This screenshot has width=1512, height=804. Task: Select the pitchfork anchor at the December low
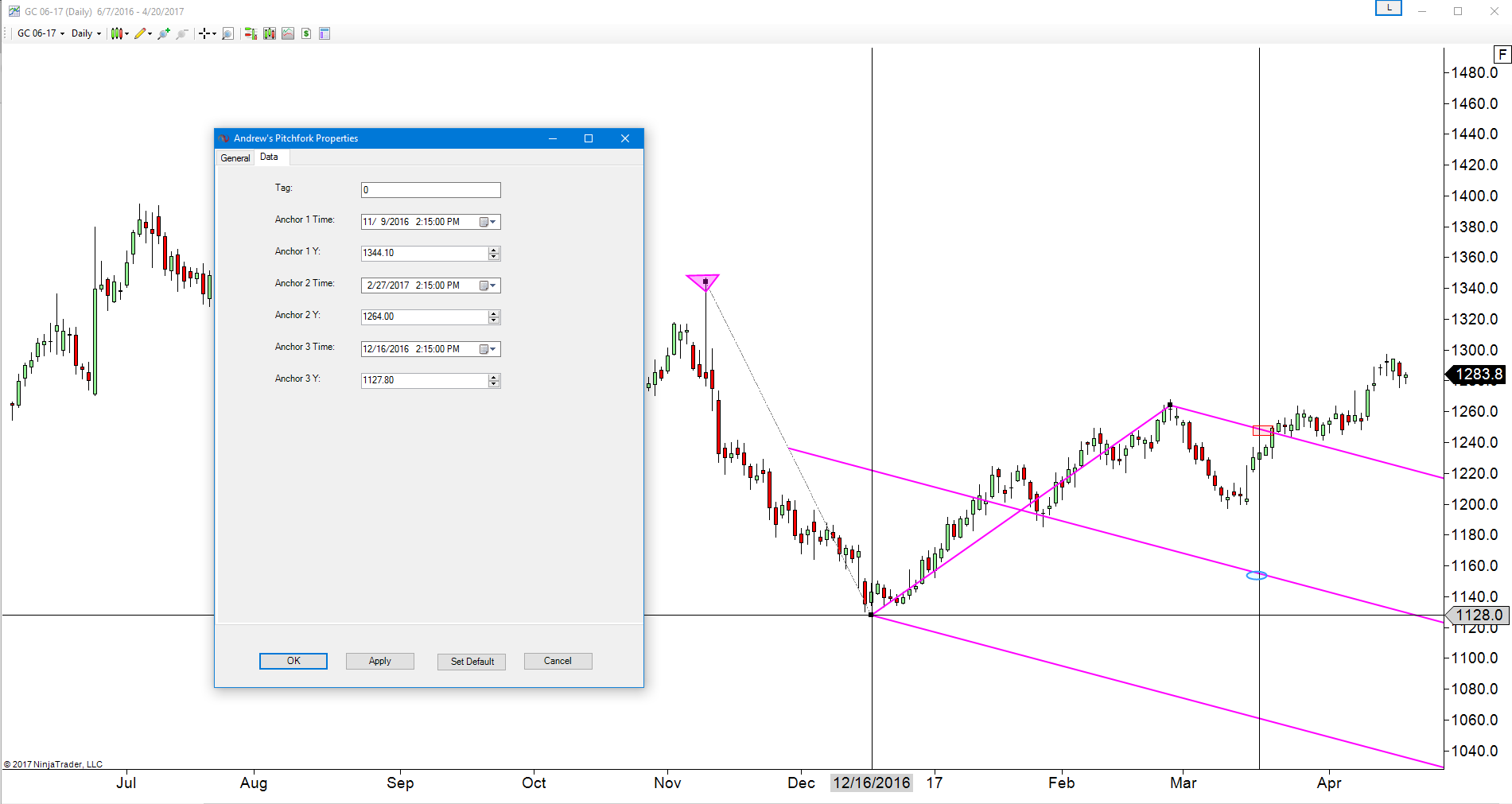tap(872, 615)
